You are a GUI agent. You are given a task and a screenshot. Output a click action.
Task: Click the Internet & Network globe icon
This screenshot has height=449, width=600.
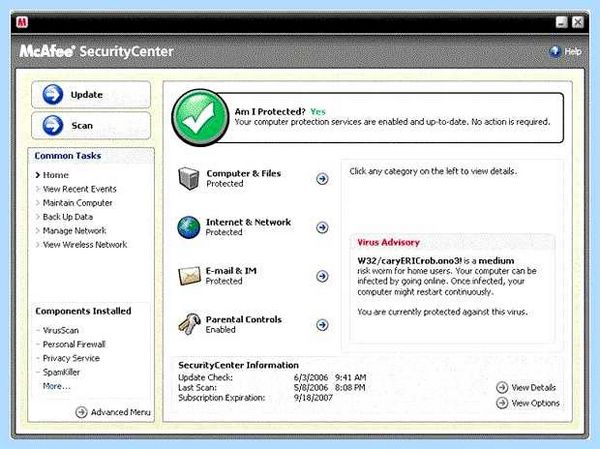coord(189,227)
